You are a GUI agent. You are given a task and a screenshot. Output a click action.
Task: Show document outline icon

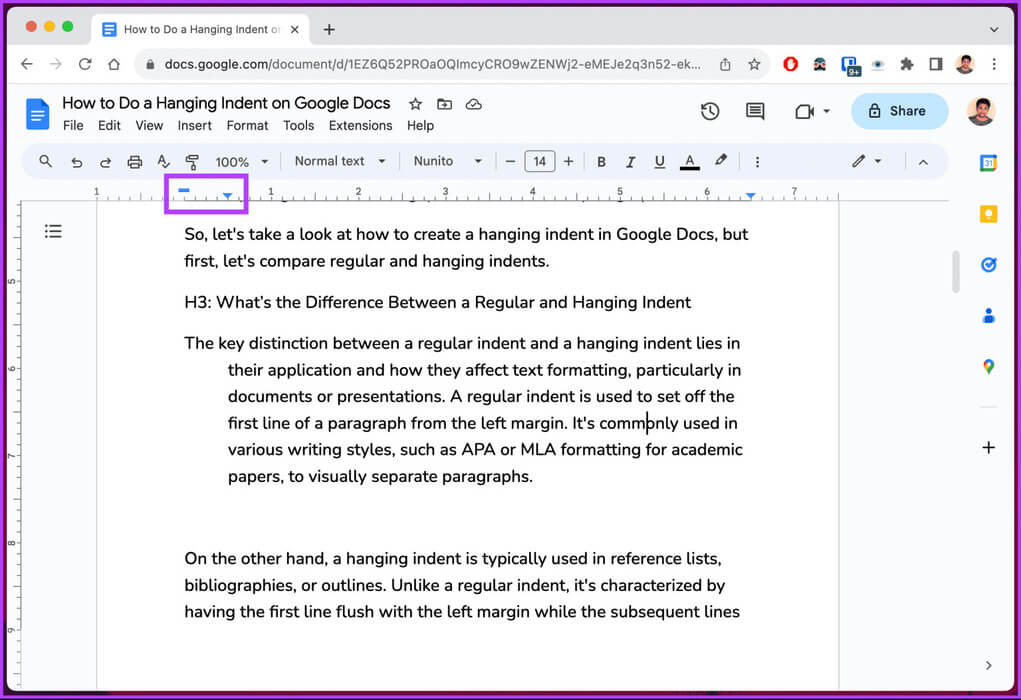53,232
